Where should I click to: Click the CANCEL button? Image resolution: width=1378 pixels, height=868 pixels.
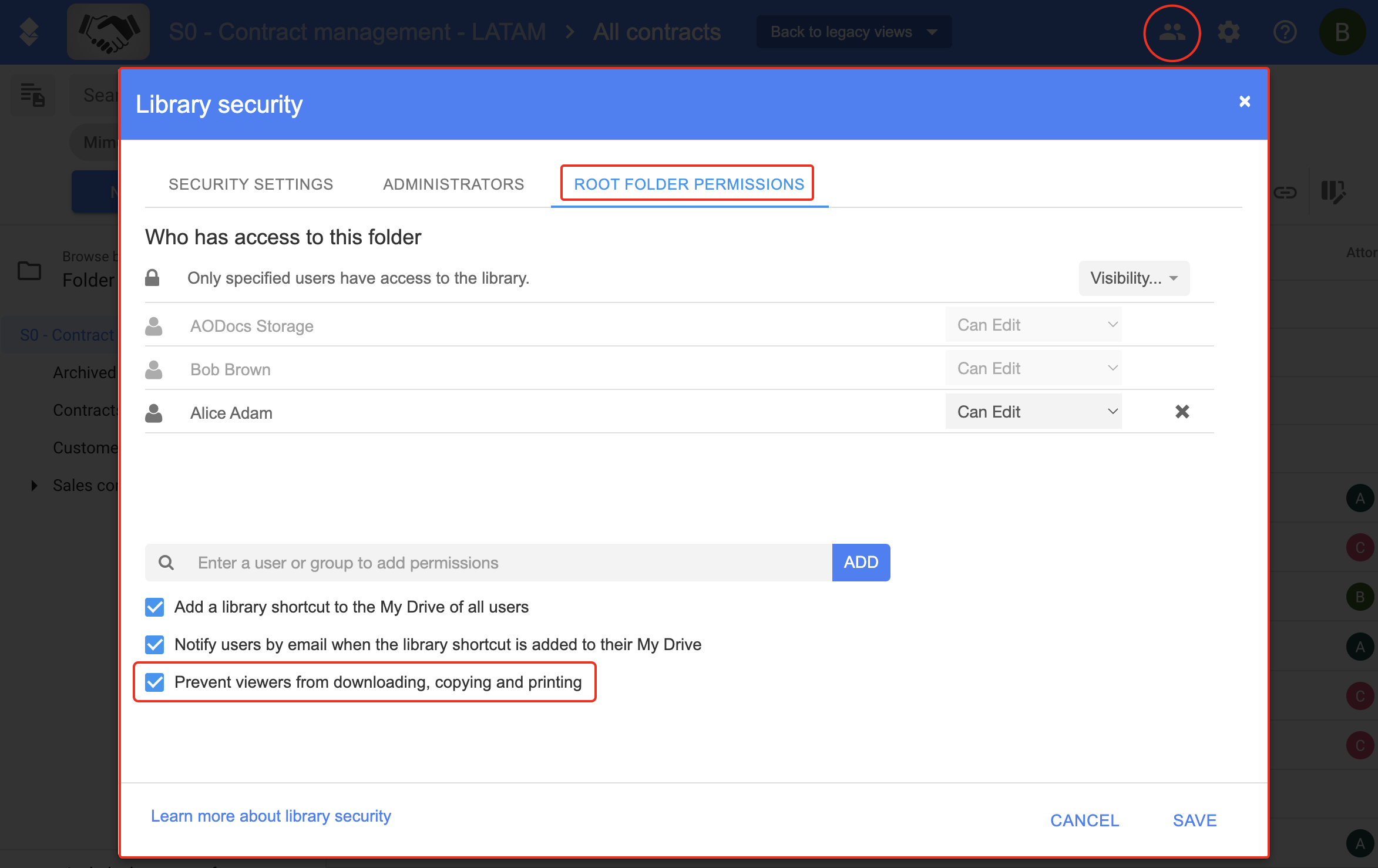pyautogui.click(x=1084, y=820)
